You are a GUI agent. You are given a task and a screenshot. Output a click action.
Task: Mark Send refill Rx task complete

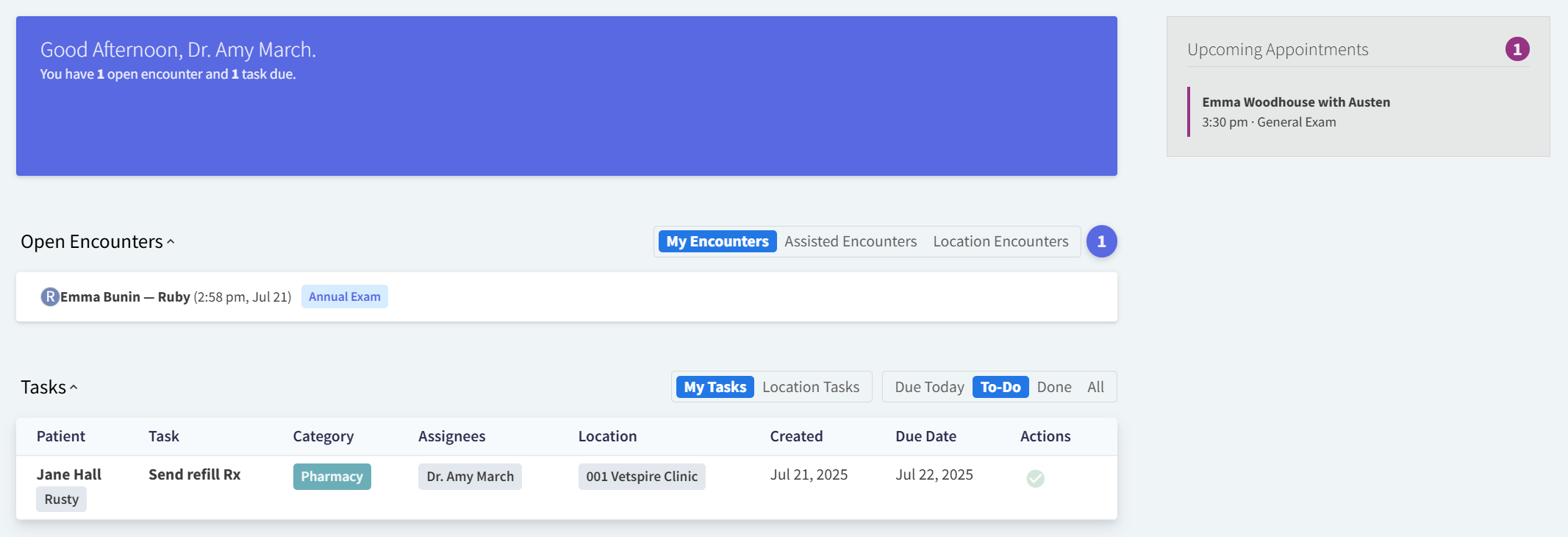pos(1035,478)
